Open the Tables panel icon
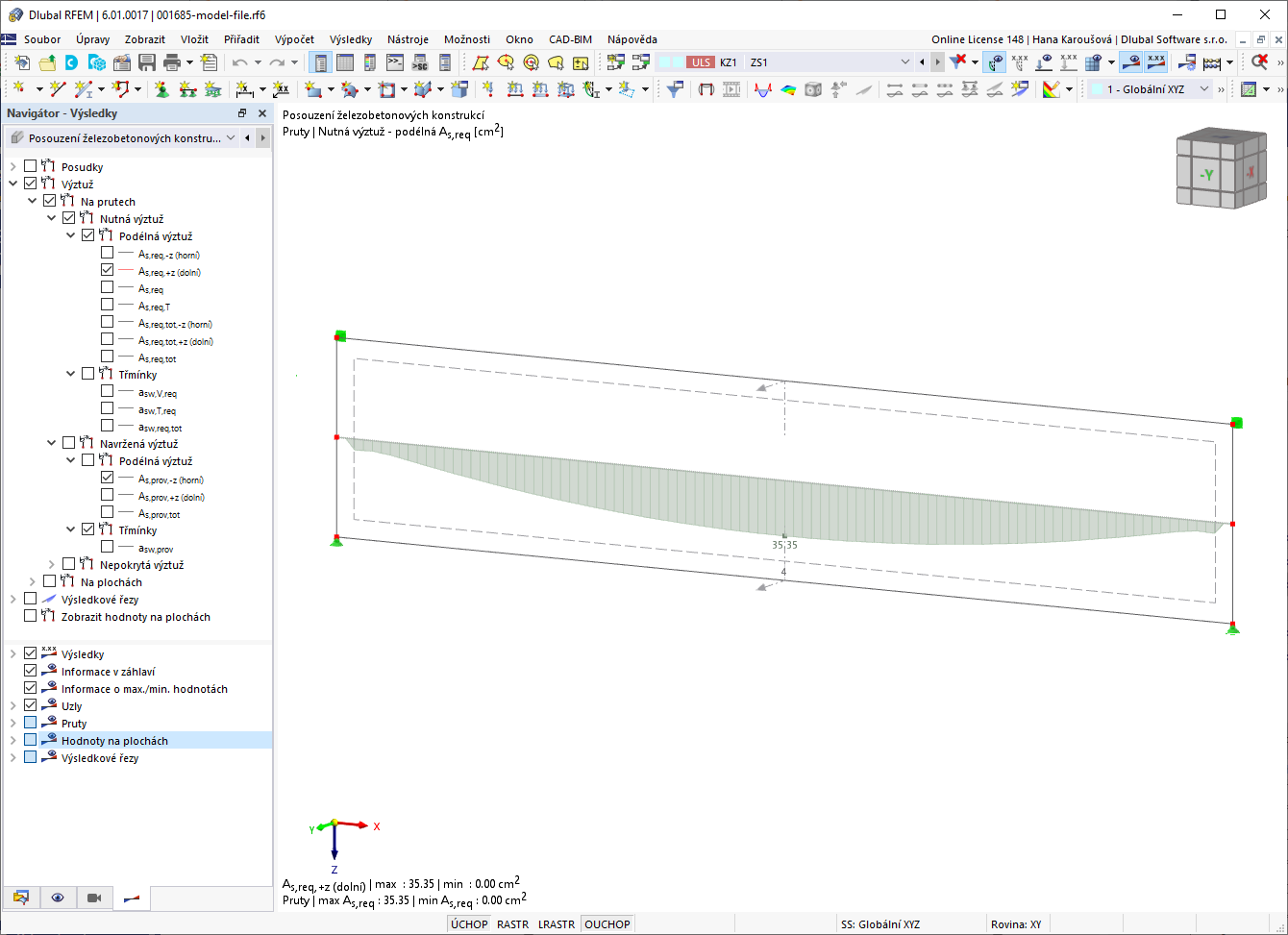 point(345,62)
